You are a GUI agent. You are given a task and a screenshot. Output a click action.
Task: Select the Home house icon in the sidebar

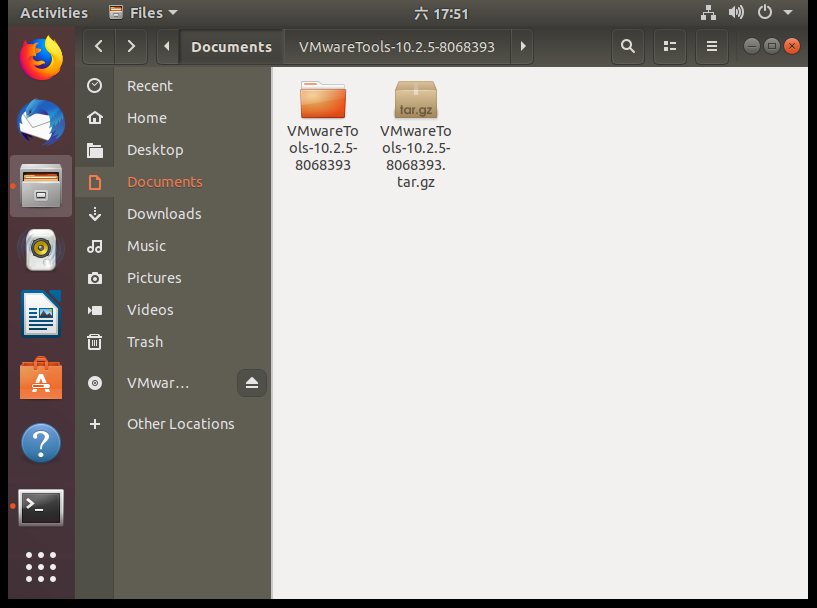coord(95,118)
